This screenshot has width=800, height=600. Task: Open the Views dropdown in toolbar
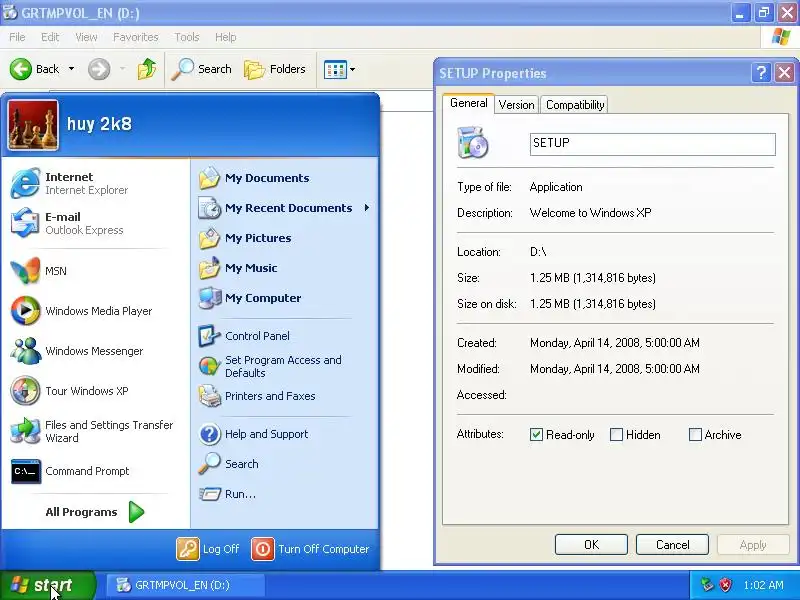tap(353, 69)
